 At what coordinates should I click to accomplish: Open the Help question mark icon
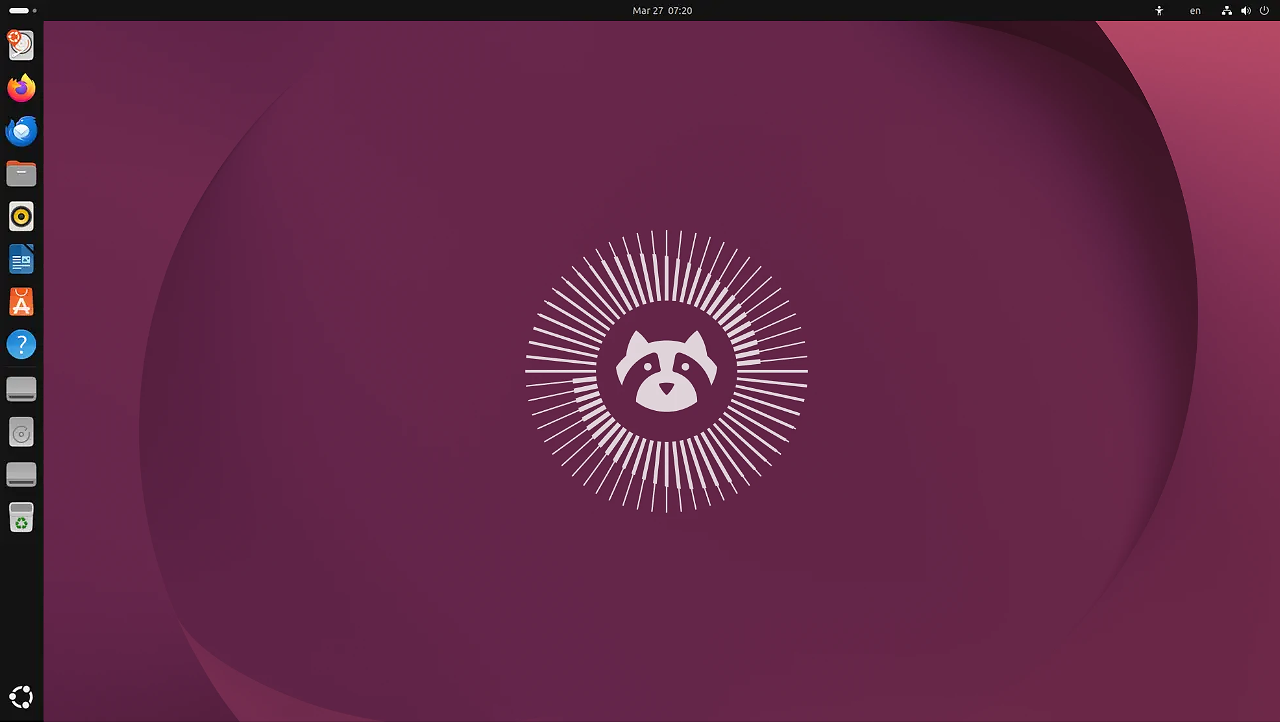pyautogui.click(x=21, y=345)
